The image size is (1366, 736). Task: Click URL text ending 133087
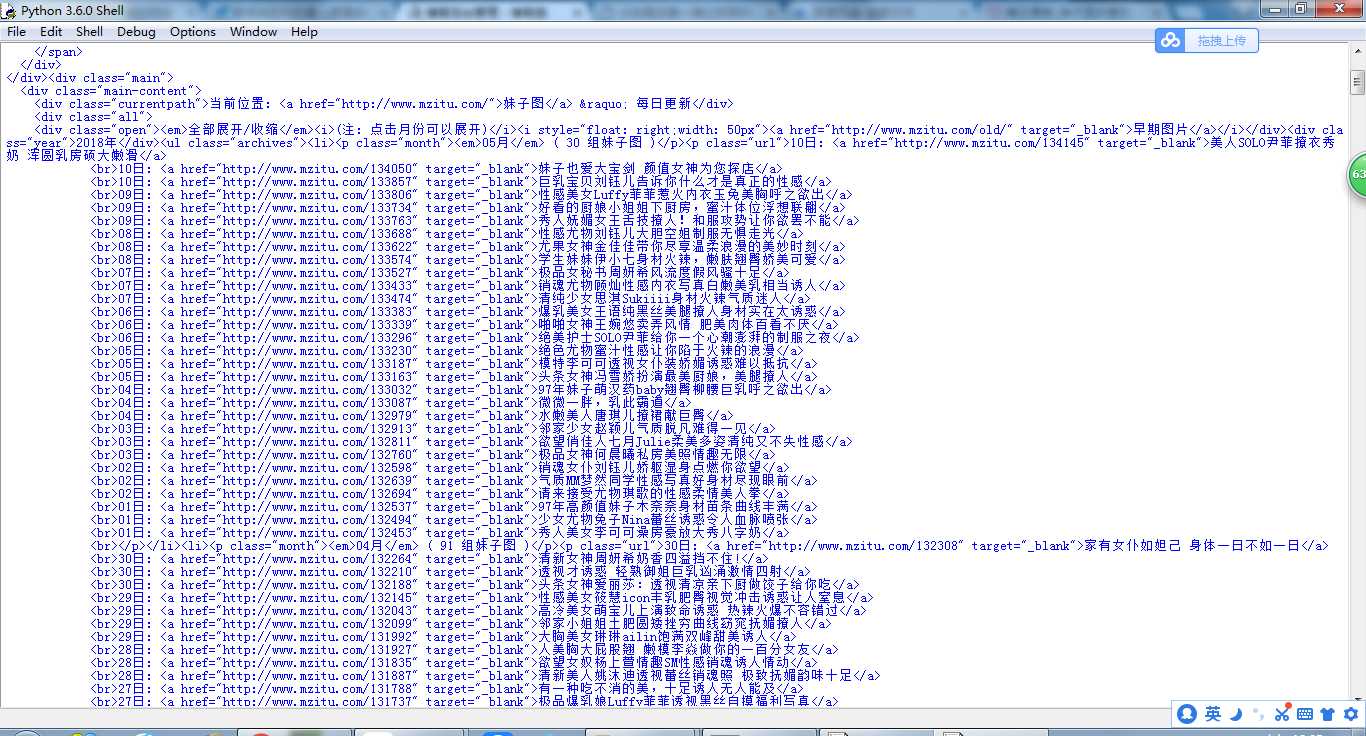(317, 403)
